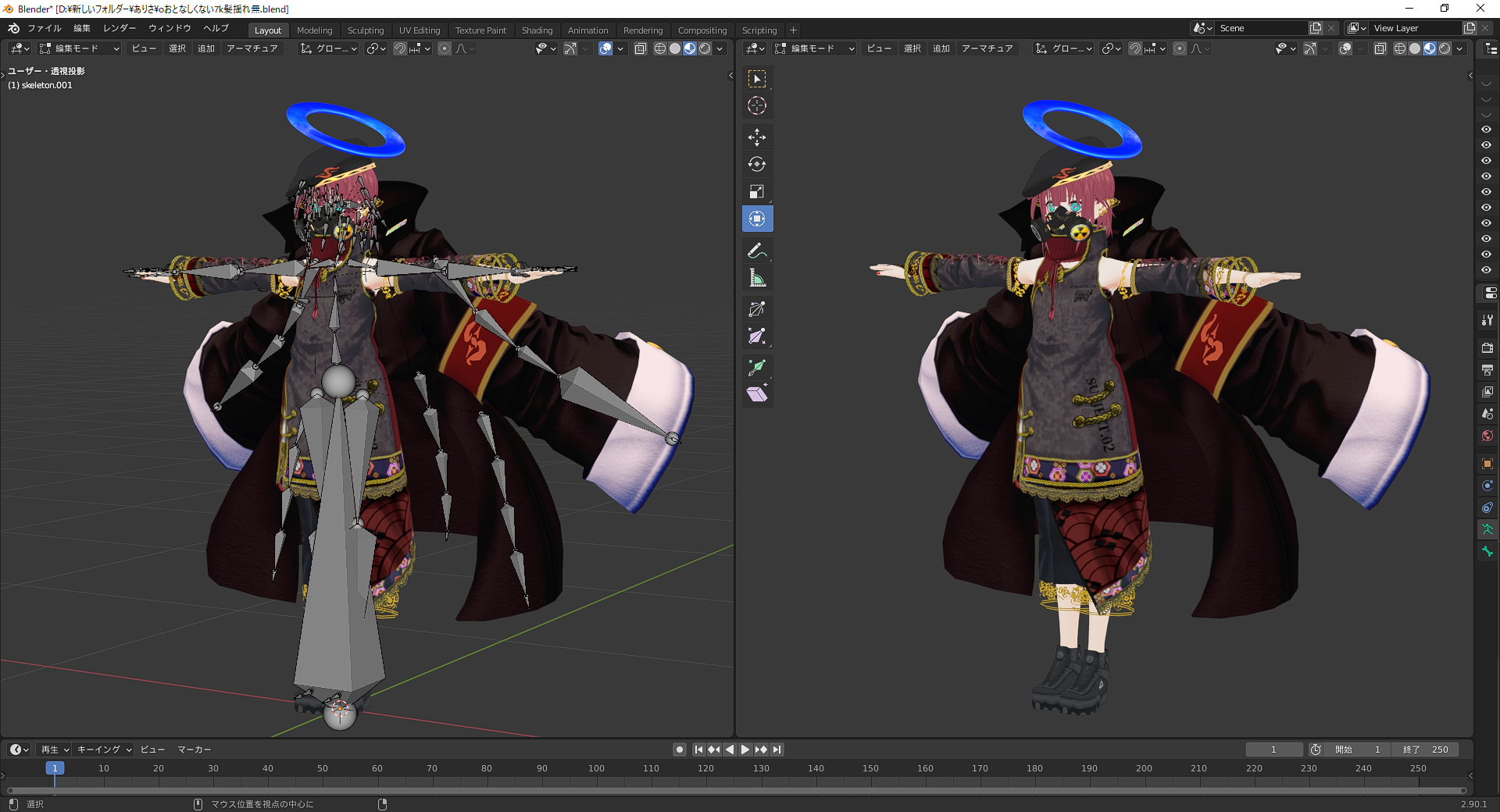Select the Bone Roll tool
This screenshot has height=812, width=1500.
click(757, 309)
